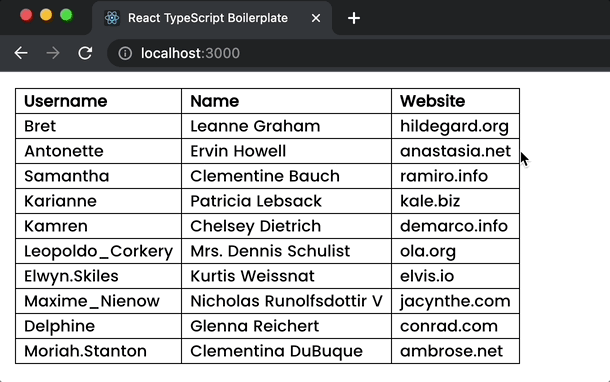The image size is (610, 382).
Task: Click the yellow minimize window button
Action: pos(46,16)
